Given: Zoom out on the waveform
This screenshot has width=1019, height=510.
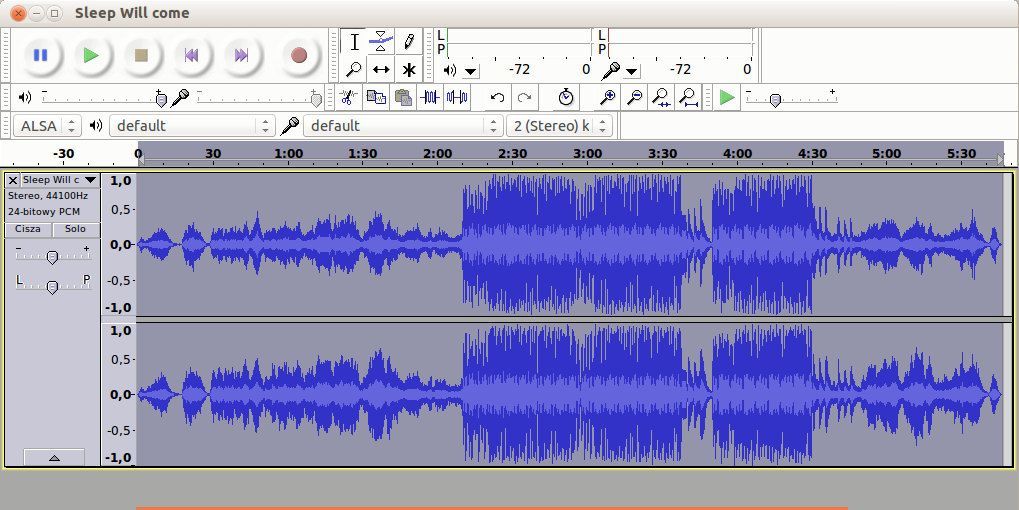Looking at the screenshot, I should click(635, 97).
